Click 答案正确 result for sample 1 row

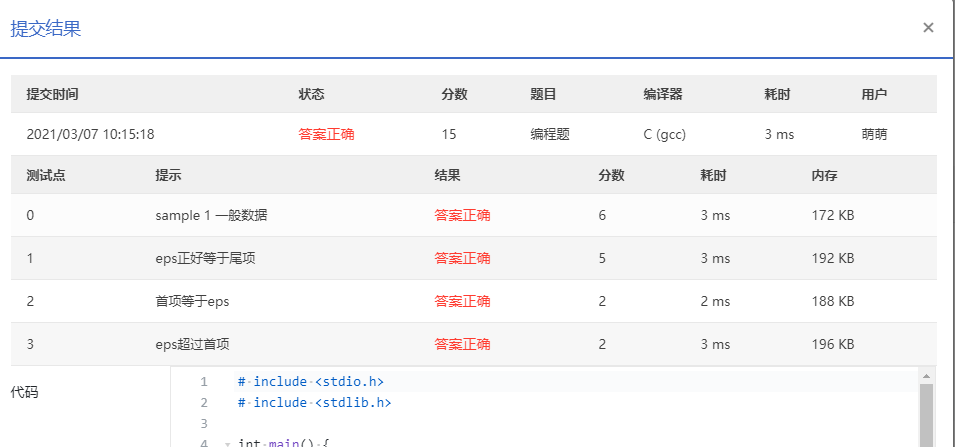[x=462, y=215]
